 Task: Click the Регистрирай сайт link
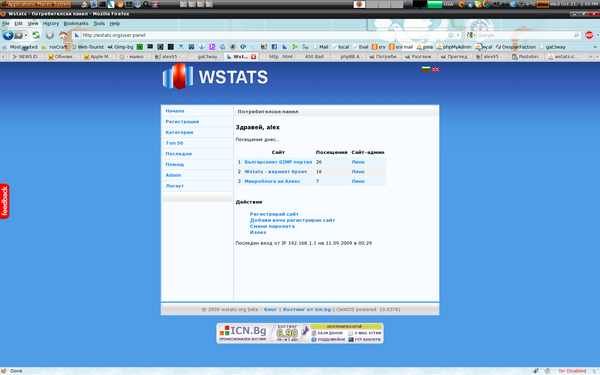coord(274,214)
